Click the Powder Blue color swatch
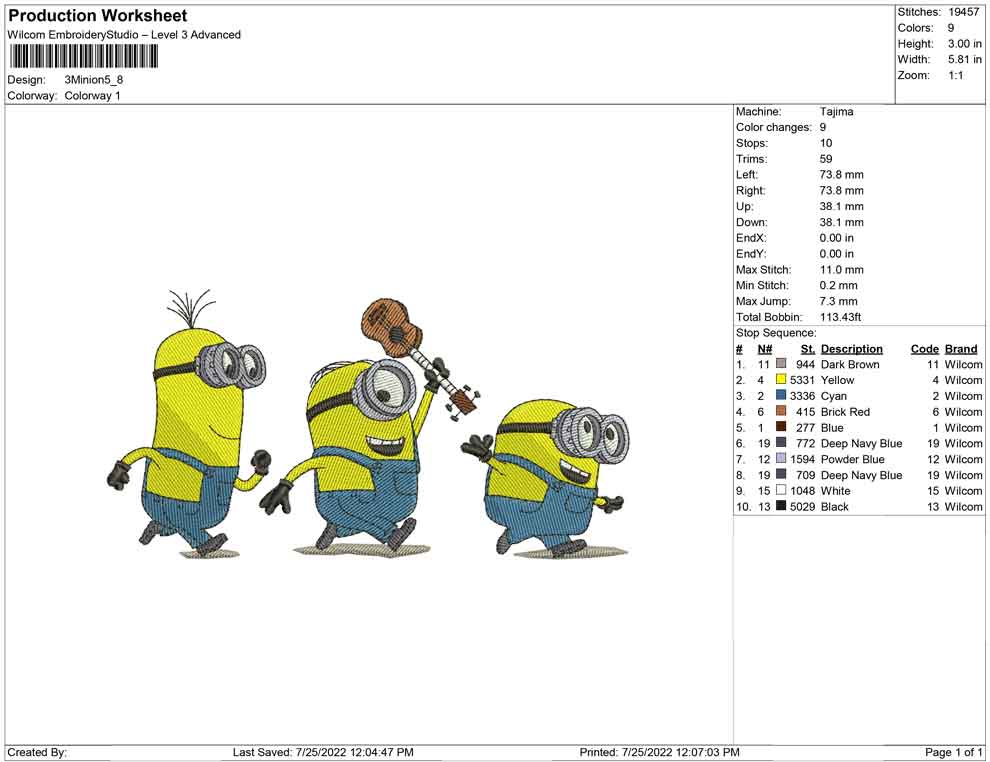990x762 pixels. (x=781, y=458)
